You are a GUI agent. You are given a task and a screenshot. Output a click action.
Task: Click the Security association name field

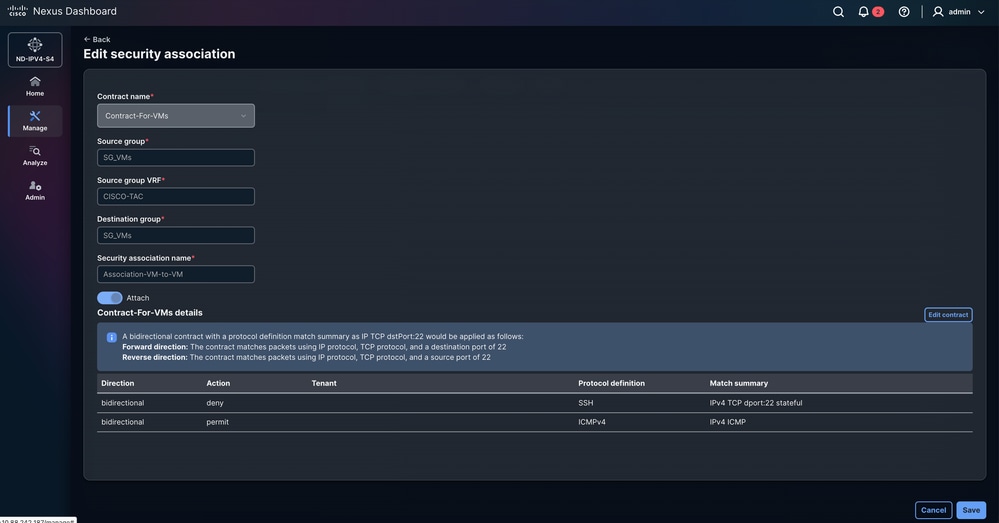[176, 274]
